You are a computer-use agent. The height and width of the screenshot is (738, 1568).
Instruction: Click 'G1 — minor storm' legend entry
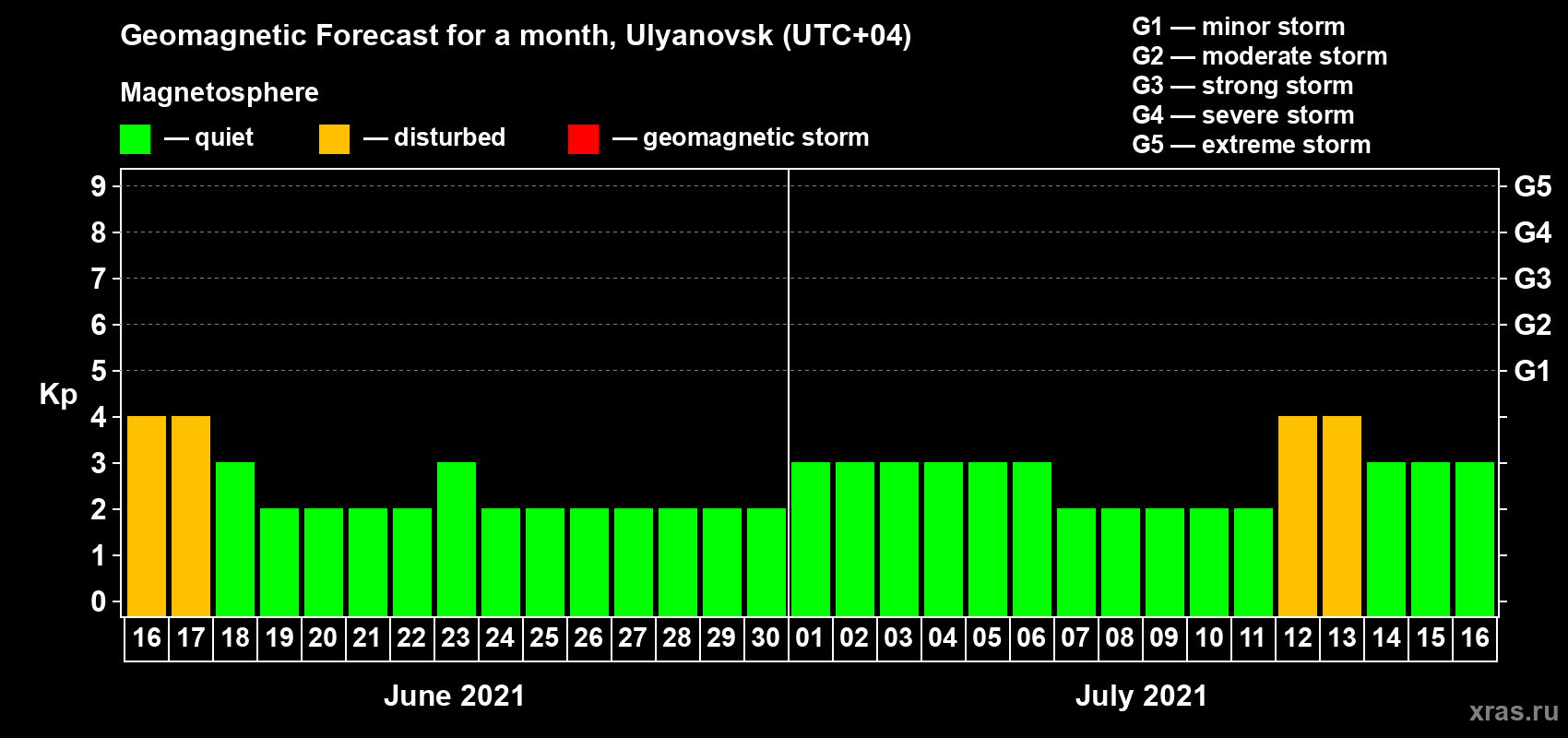coord(1239,27)
